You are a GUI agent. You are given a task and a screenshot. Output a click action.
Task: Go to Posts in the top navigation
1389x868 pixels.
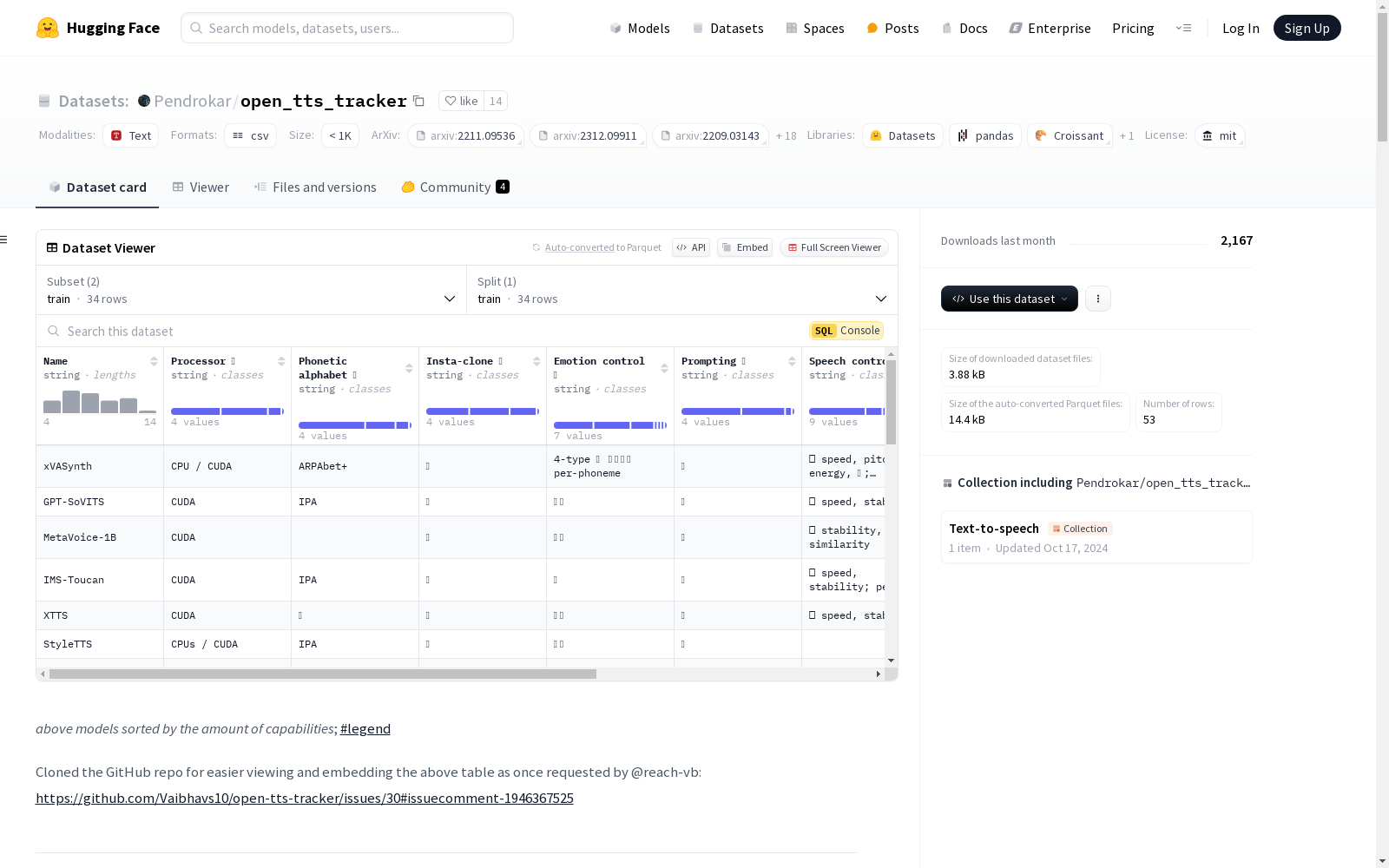click(893, 28)
